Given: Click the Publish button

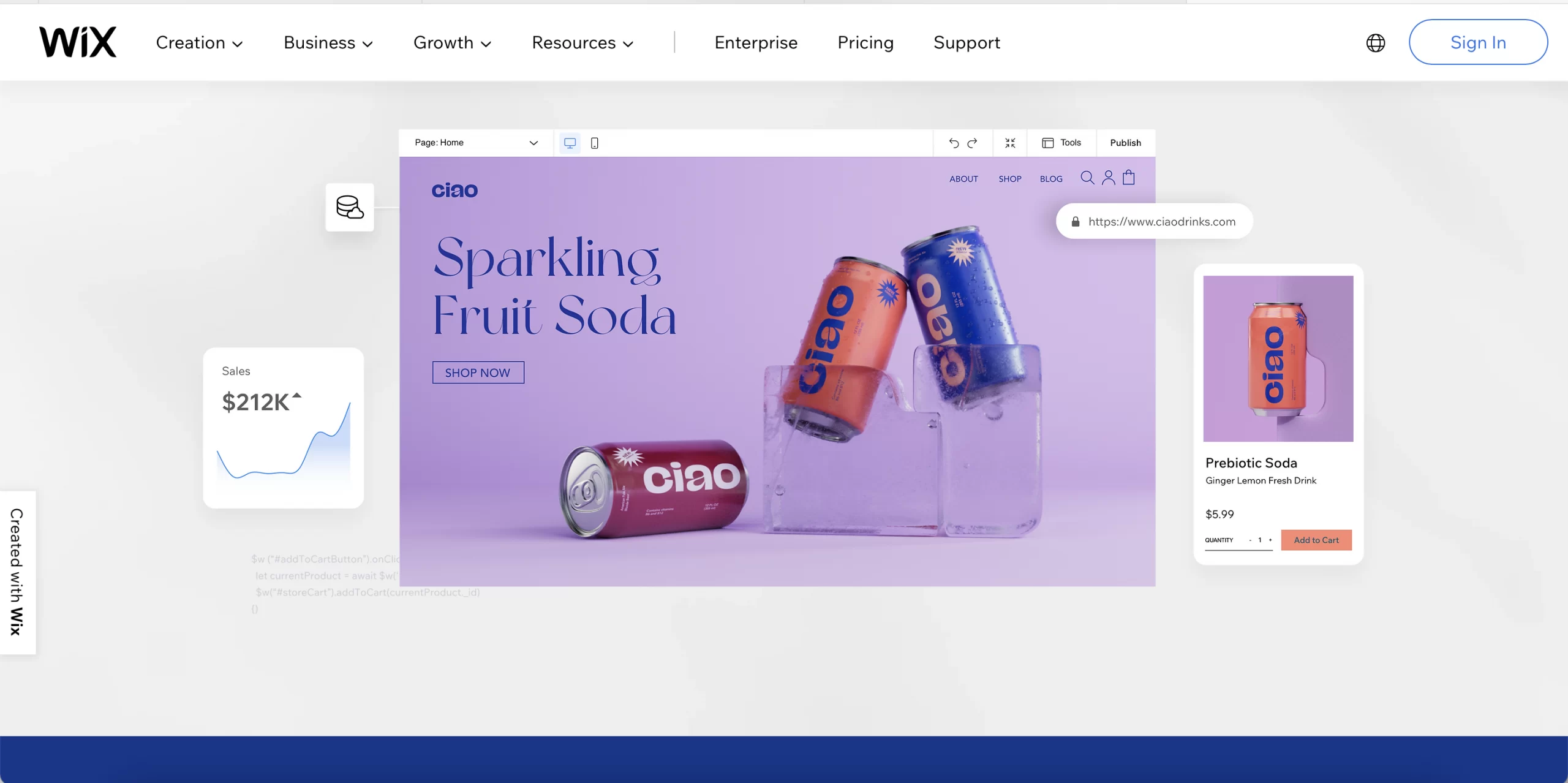Looking at the screenshot, I should tap(1125, 142).
